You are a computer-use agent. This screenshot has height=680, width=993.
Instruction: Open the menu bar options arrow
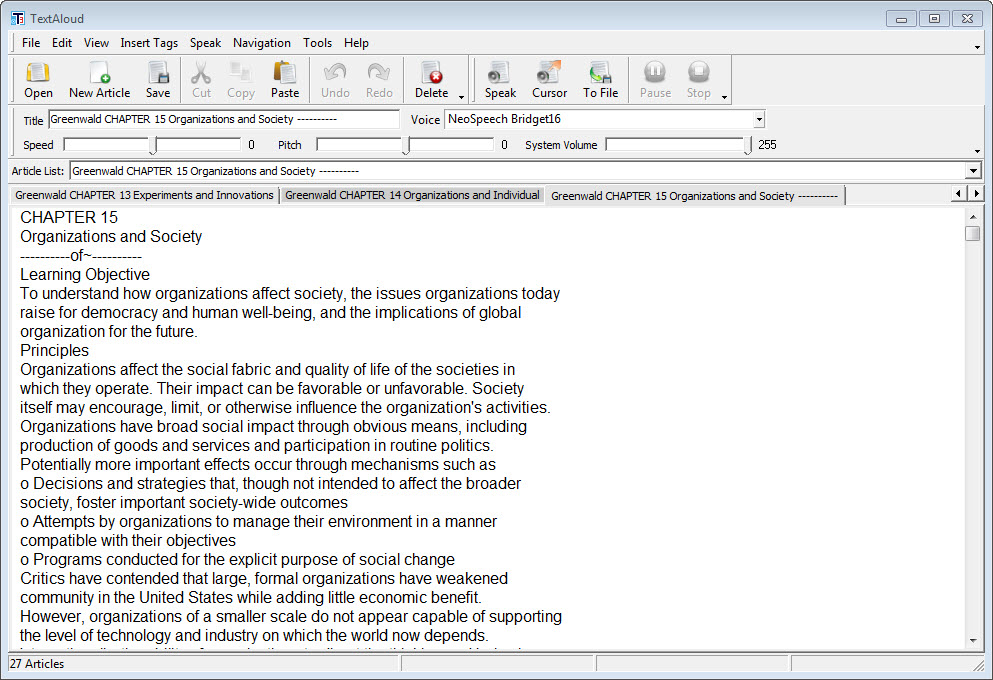(977, 47)
